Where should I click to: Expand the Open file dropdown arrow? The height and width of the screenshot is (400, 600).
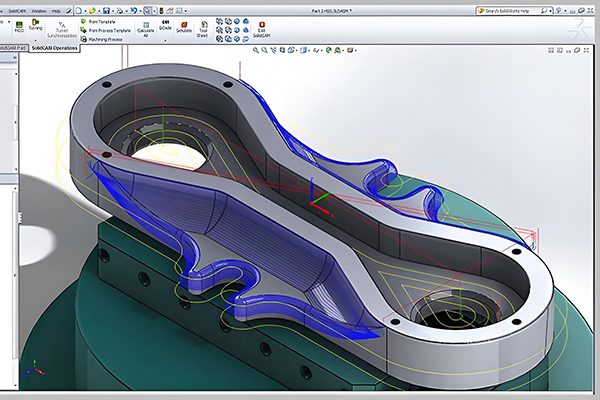[x=99, y=11]
